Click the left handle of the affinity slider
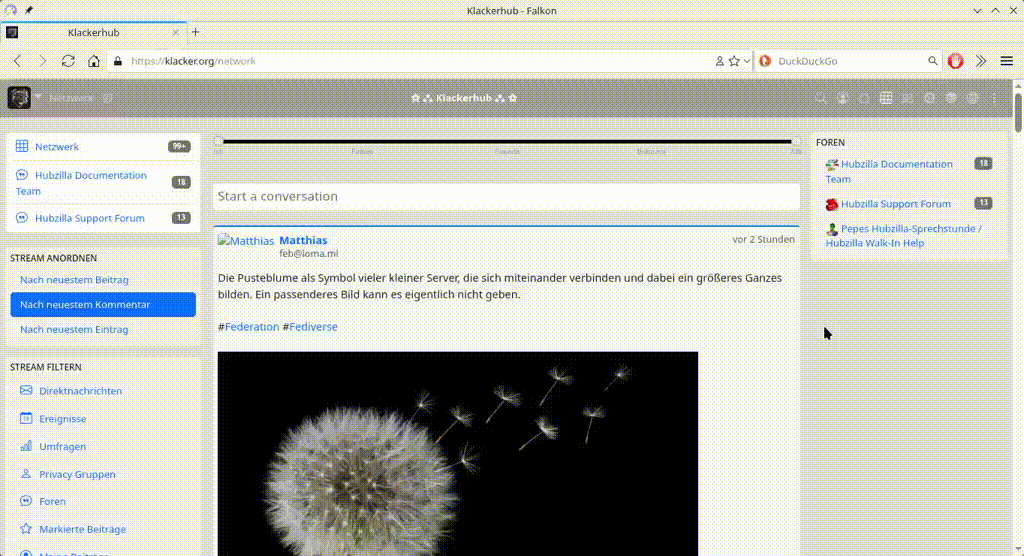The width and height of the screenshot is (1024, 556). [x=219, y=141]
